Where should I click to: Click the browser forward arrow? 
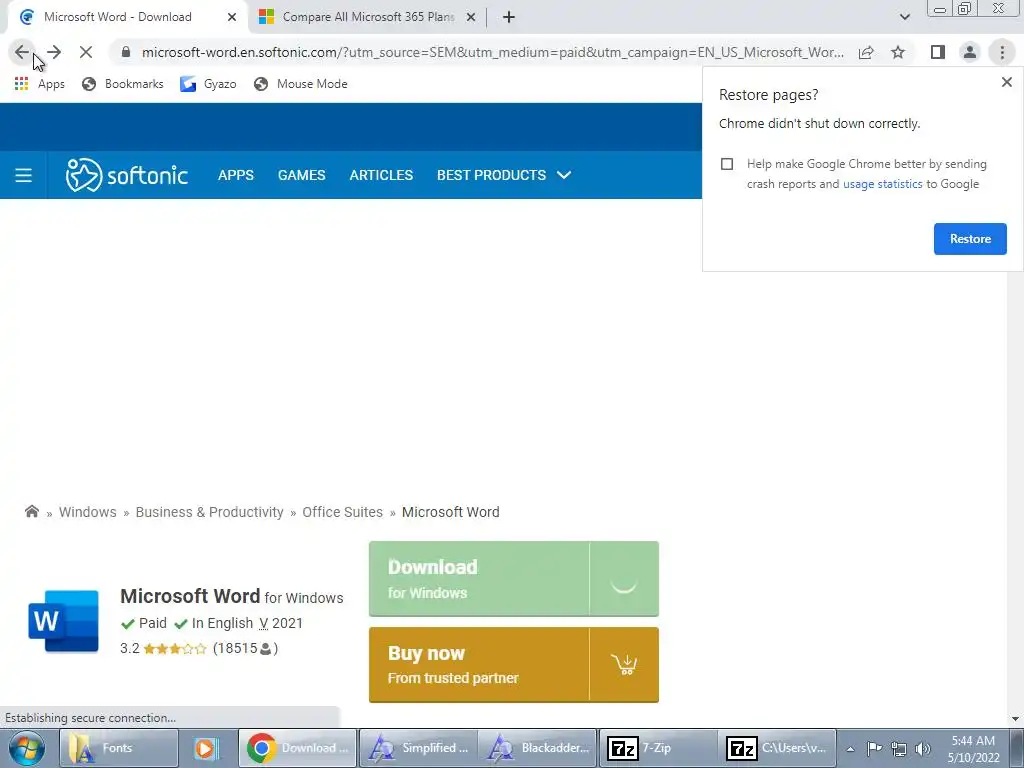coord(54,52)
